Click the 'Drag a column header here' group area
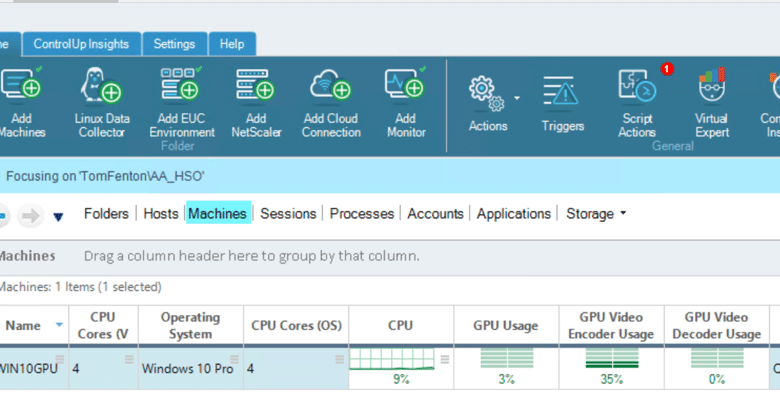The image size is (780, 408). coord(252,256)
